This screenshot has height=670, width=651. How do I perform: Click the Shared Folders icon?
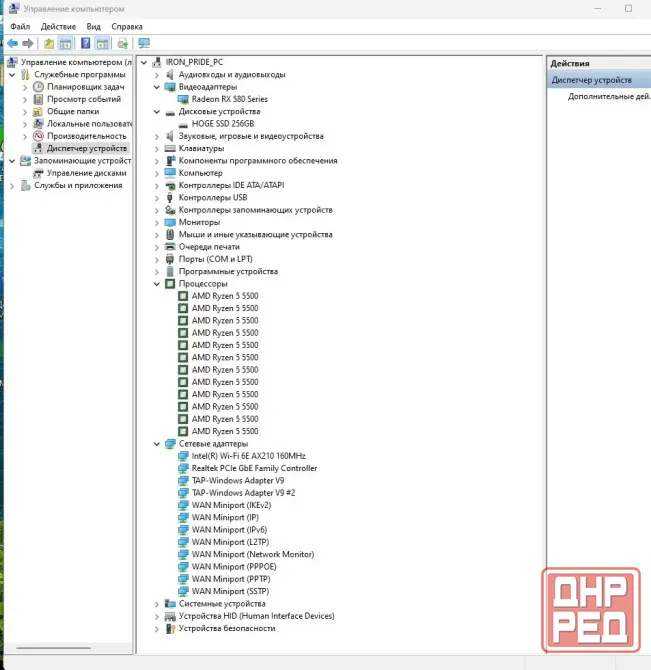pos(38,112)
